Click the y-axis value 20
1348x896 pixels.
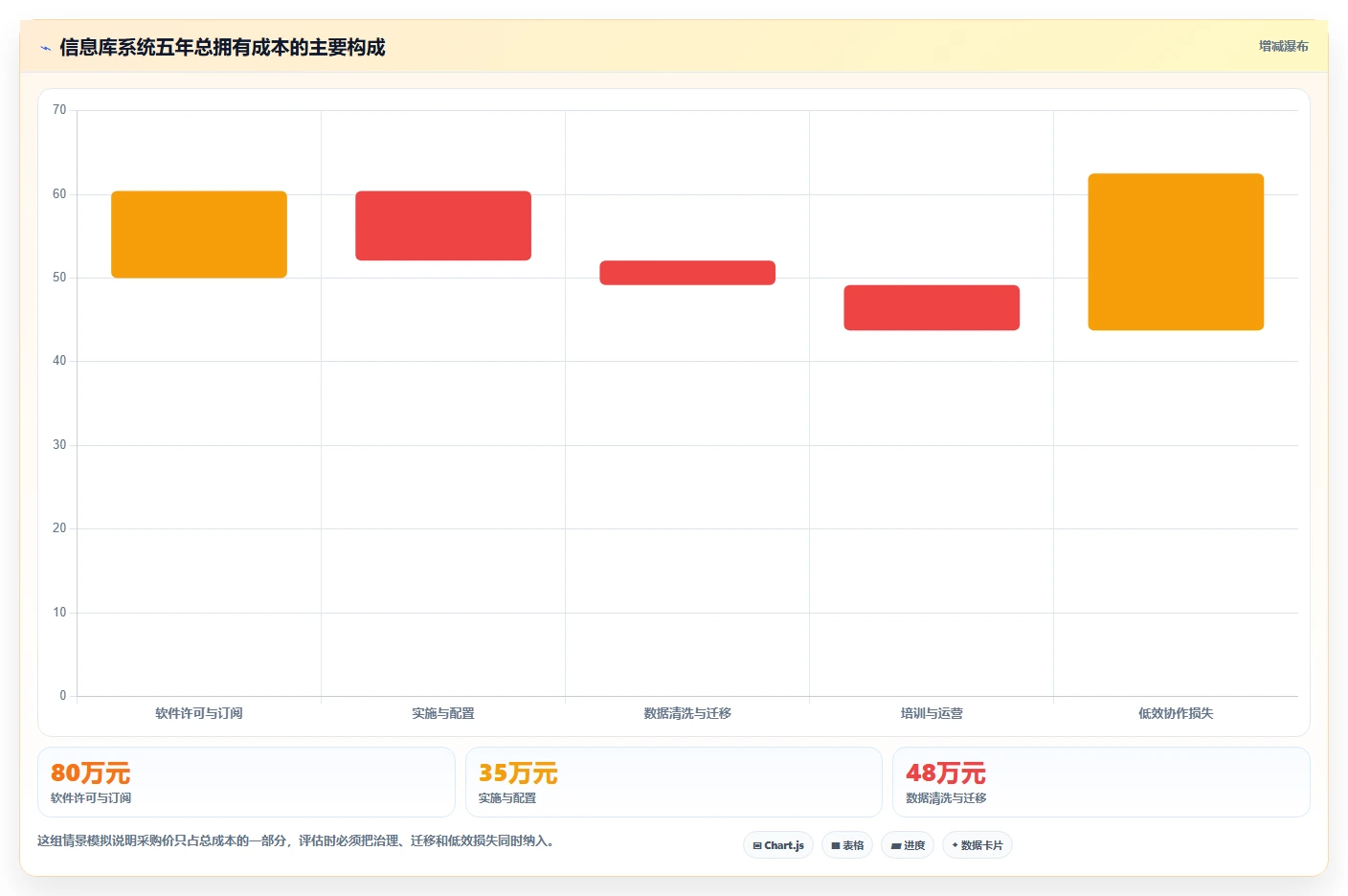[x=59, y=528]
